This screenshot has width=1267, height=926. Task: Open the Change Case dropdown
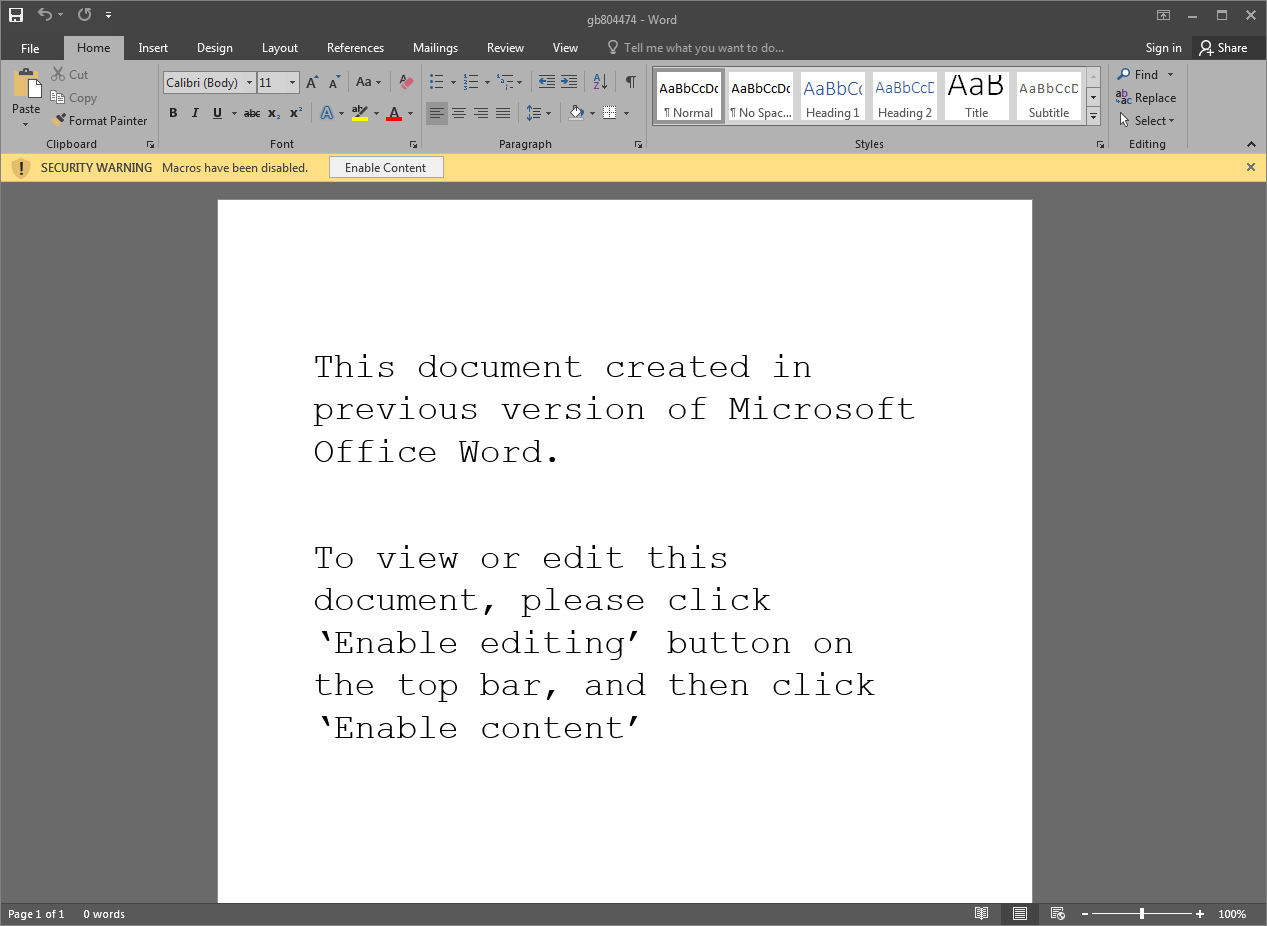click(x=369, y=83)
